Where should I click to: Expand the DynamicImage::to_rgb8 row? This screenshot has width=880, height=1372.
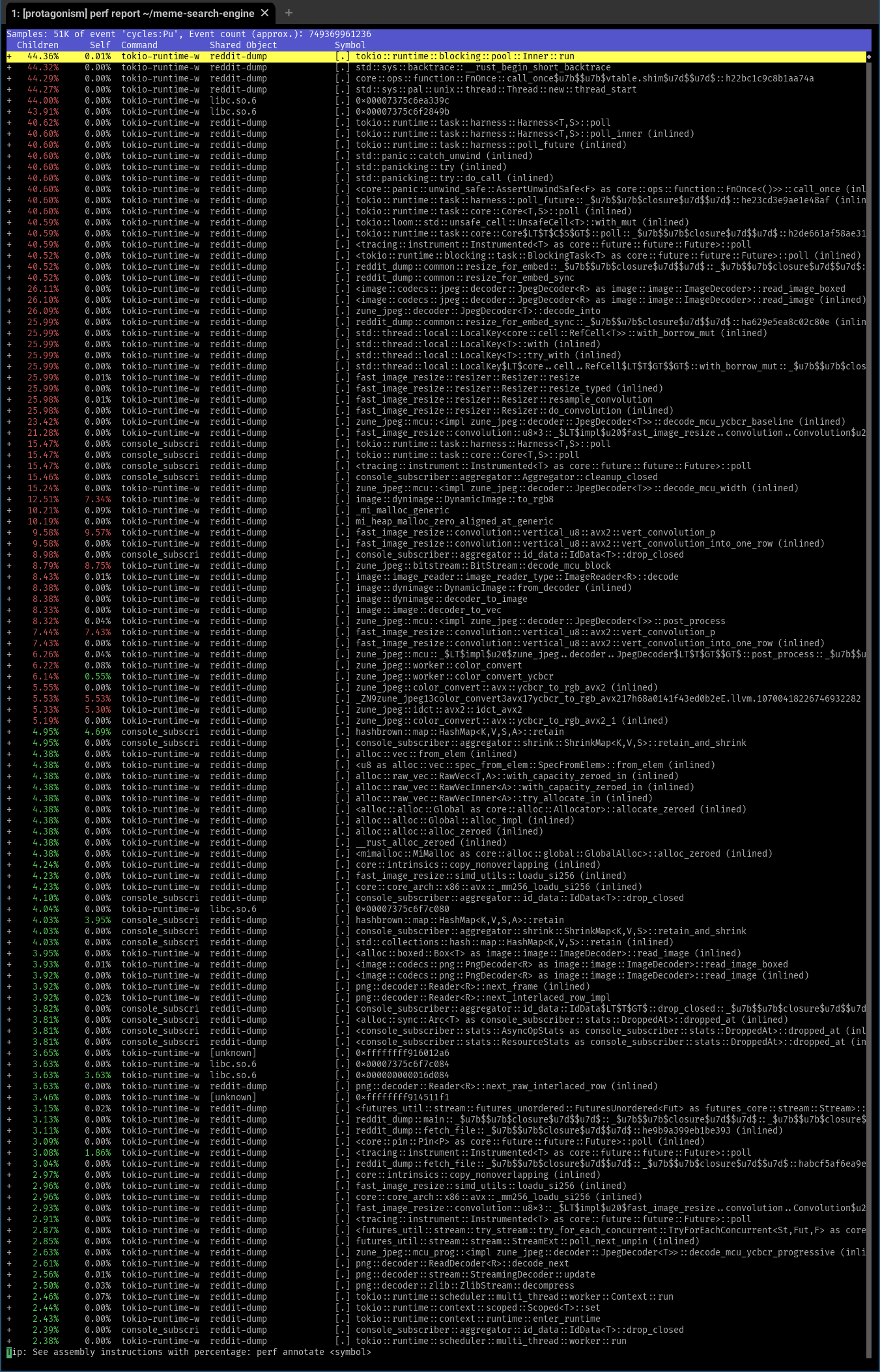click(9, 499)
